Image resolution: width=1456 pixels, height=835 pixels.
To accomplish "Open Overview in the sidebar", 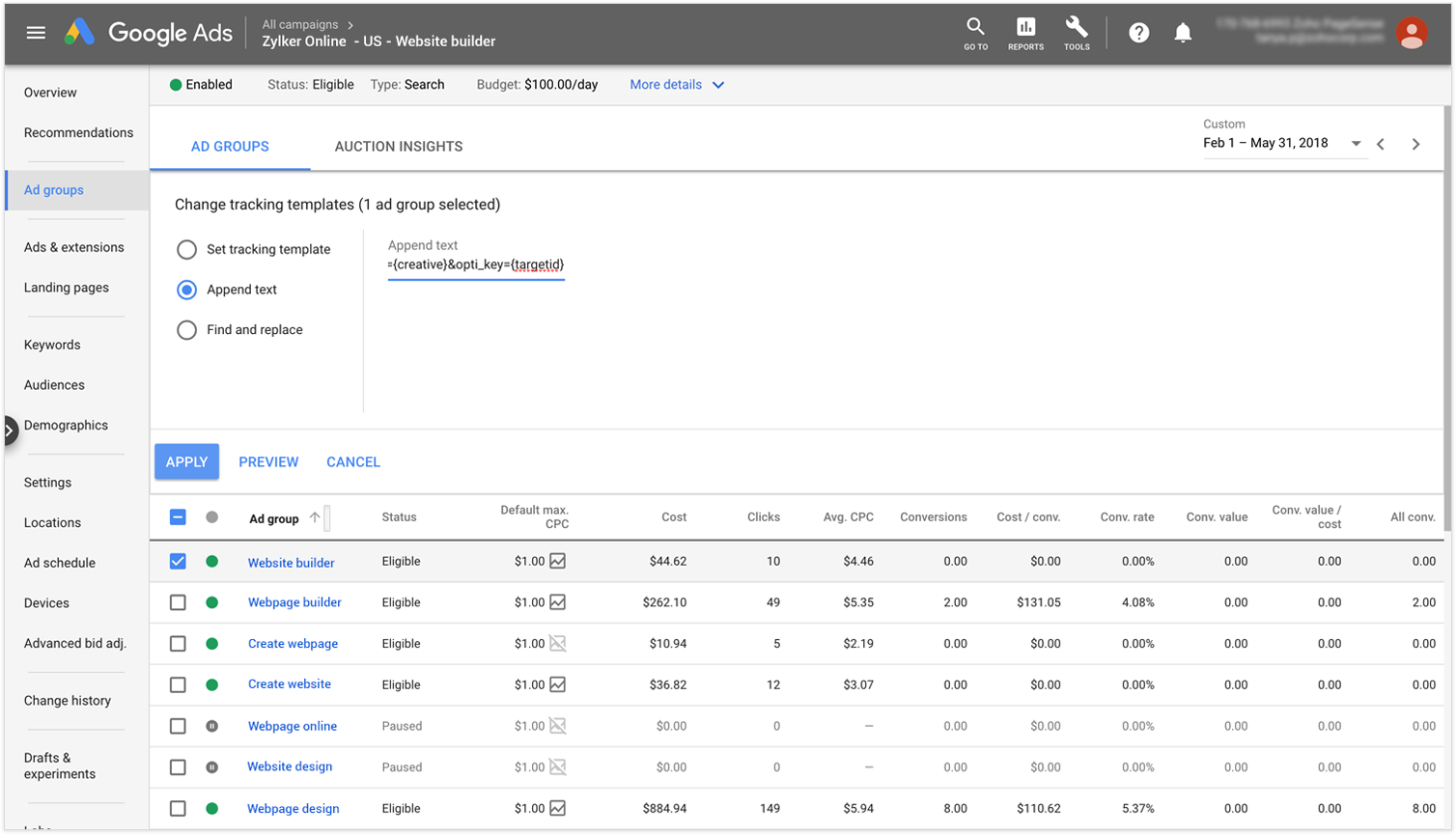I will (50, 93).
